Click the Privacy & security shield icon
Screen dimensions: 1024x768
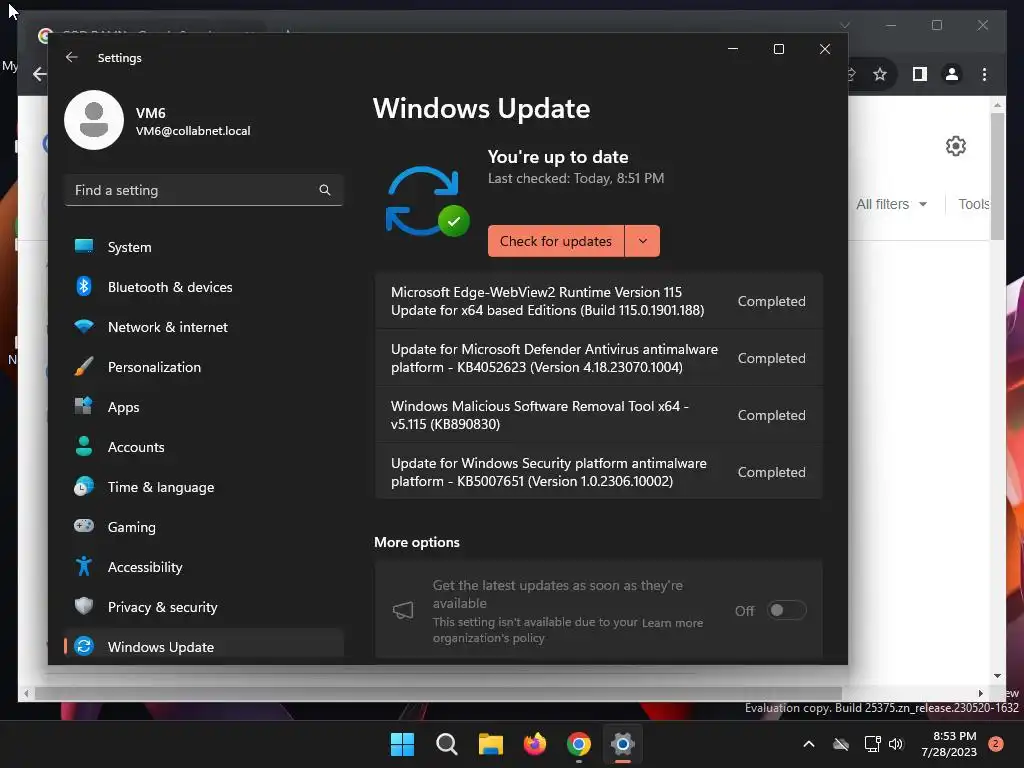pos(84,606)
